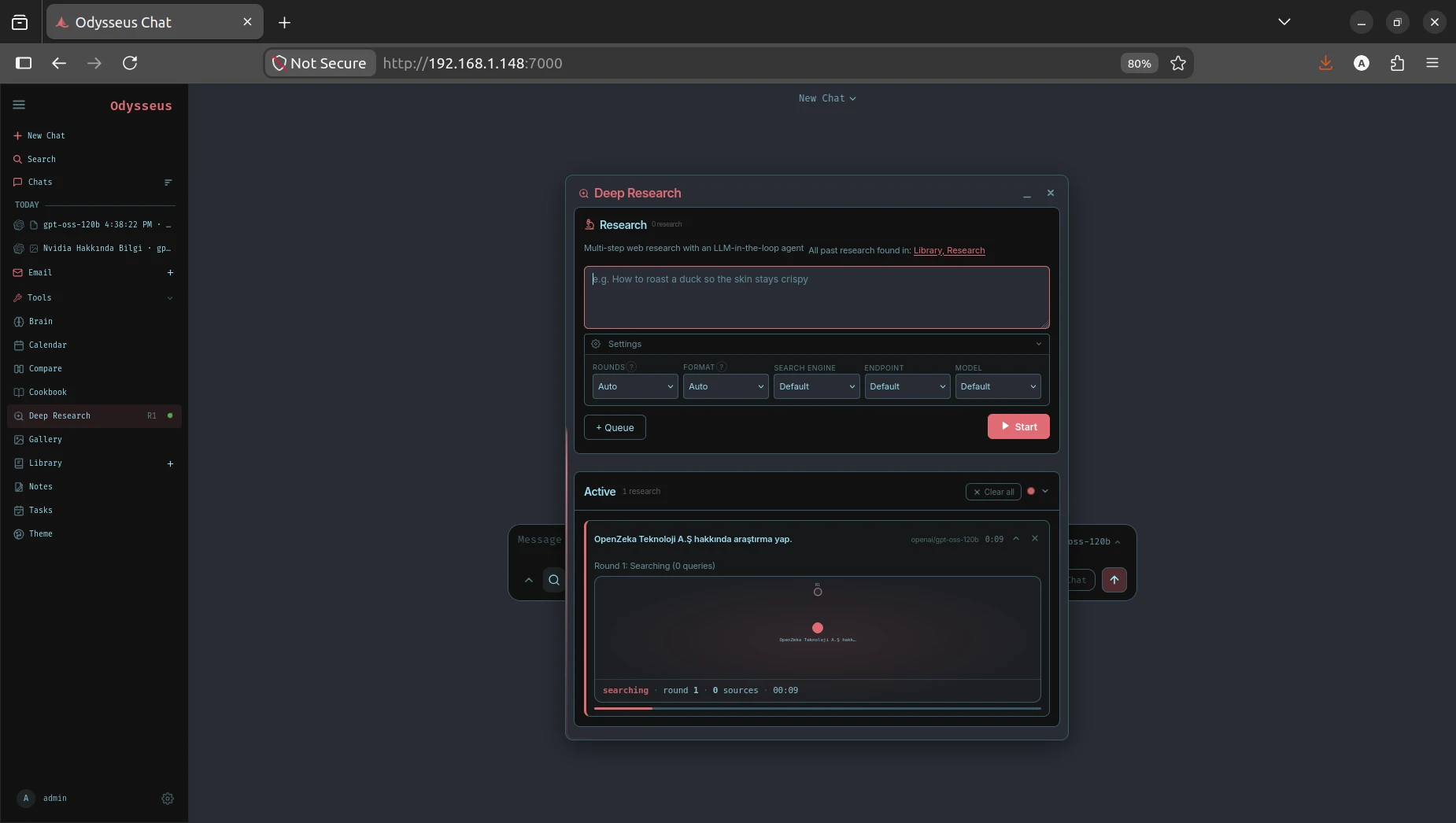Send message with the up-arrow button
1456x823 pixels.
pyautogui.click(x=1114, y=580)
